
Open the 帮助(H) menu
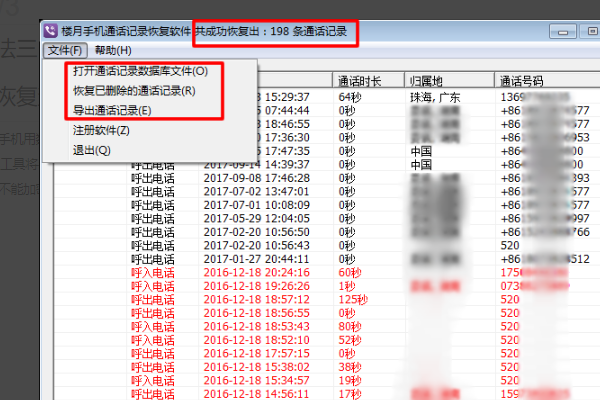point(113,51)
